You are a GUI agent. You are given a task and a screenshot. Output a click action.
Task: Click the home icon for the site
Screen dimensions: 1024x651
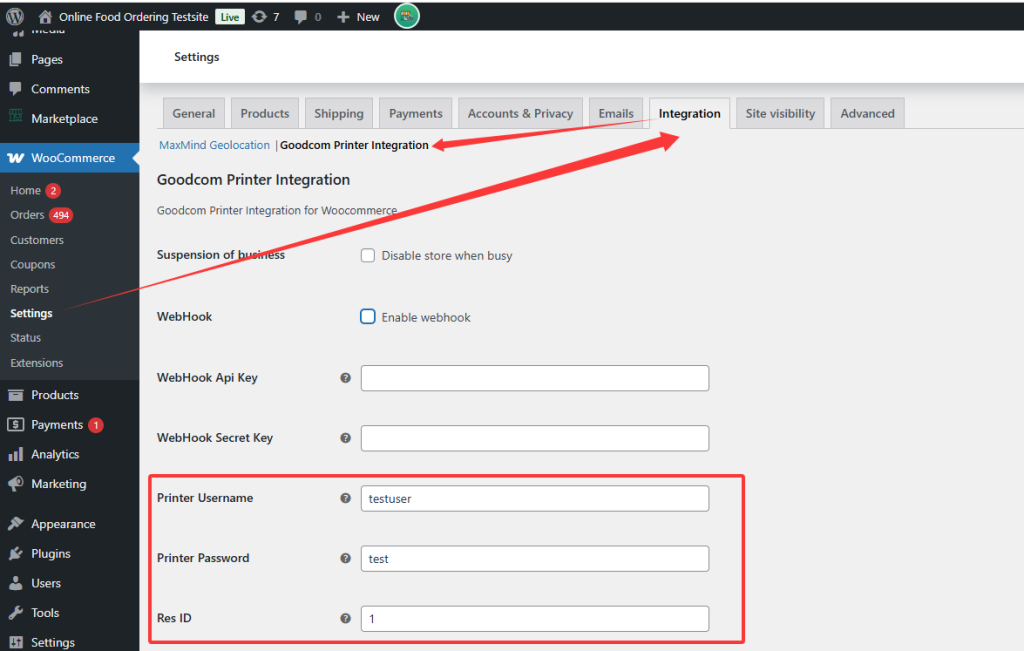45,16
